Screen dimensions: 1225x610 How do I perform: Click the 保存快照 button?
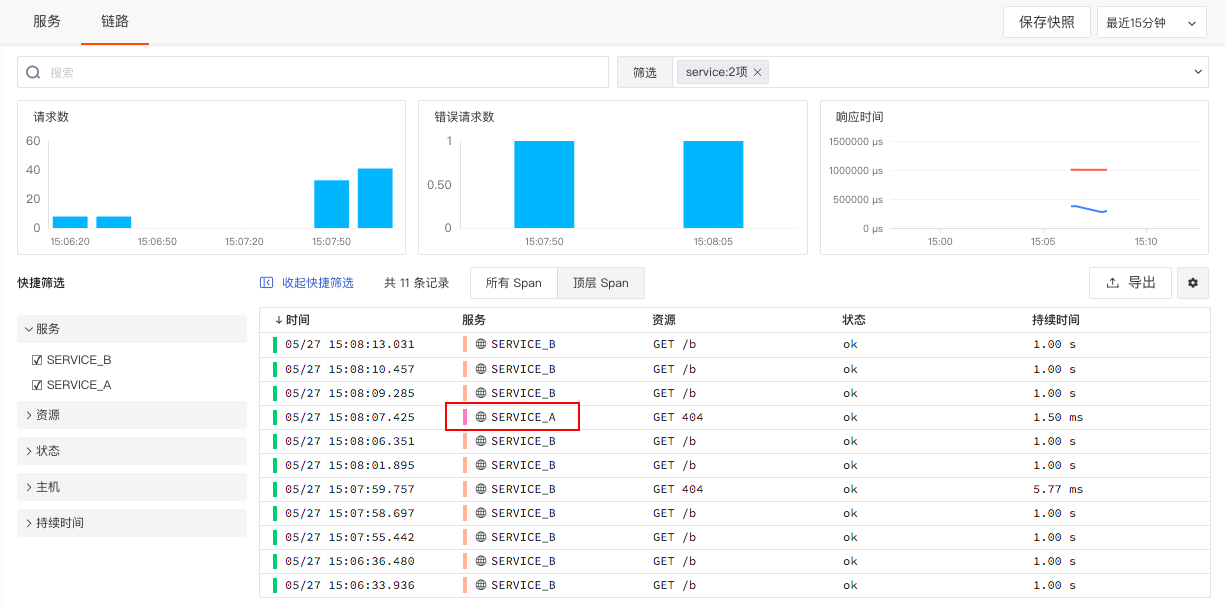(1047, 22)
